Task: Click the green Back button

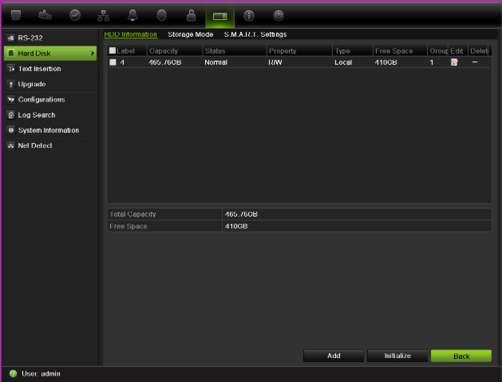Action: pos(461,356)
